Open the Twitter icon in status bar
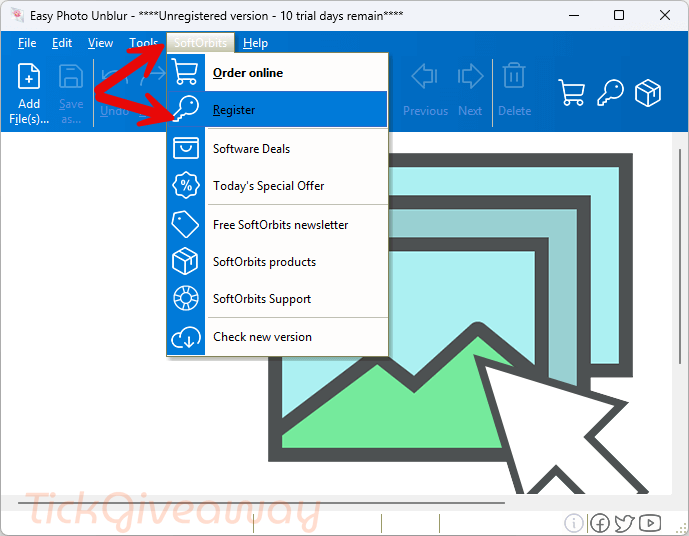 click(624, 523)
